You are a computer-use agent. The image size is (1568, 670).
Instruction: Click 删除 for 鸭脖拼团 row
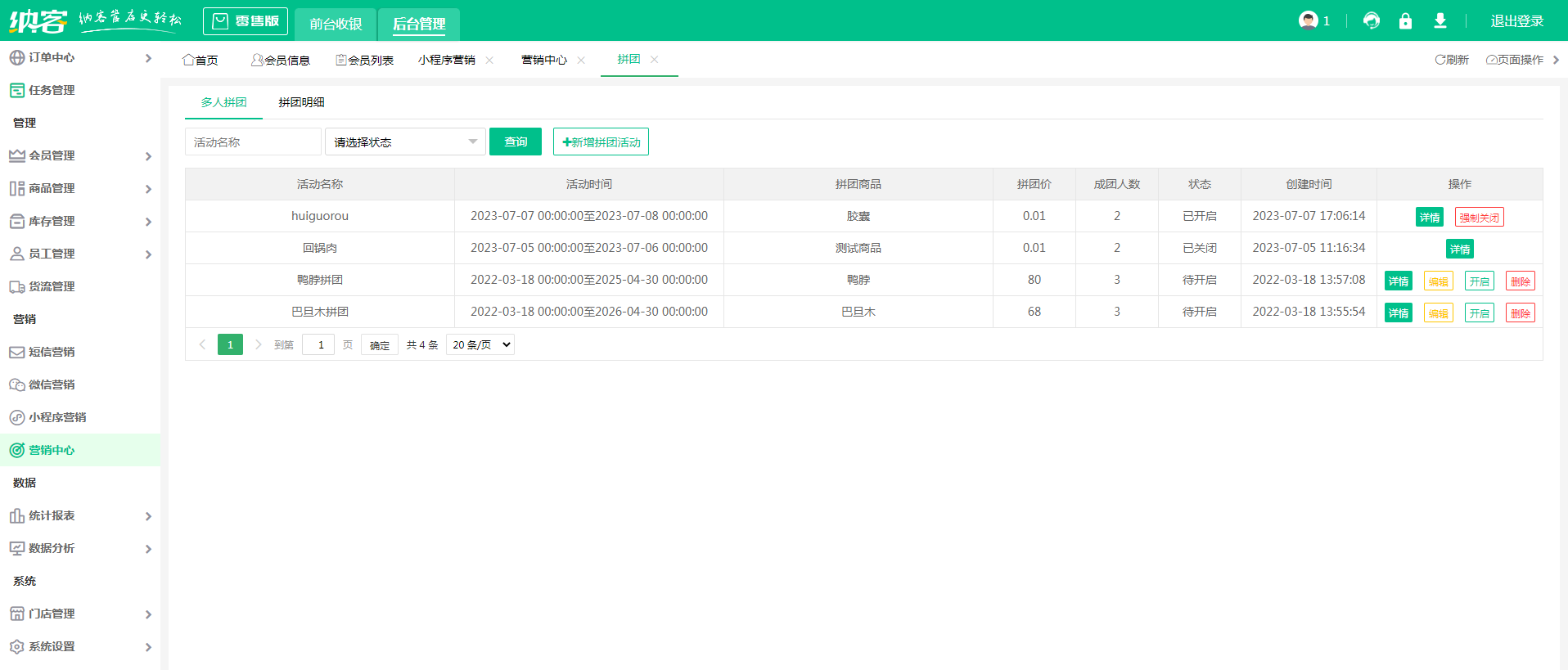tap(1520, 281)
